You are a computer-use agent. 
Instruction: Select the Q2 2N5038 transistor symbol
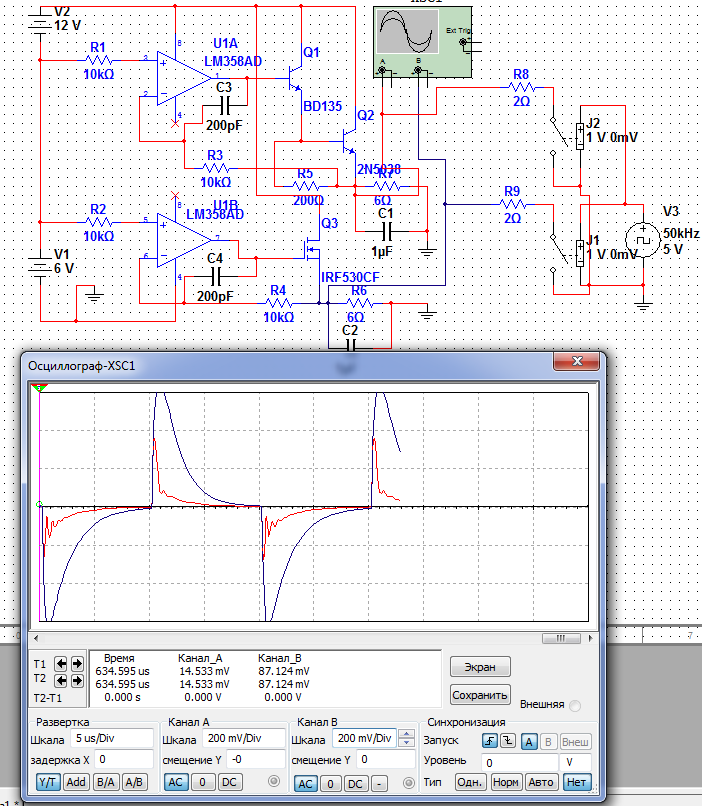(x=349, y=140)
